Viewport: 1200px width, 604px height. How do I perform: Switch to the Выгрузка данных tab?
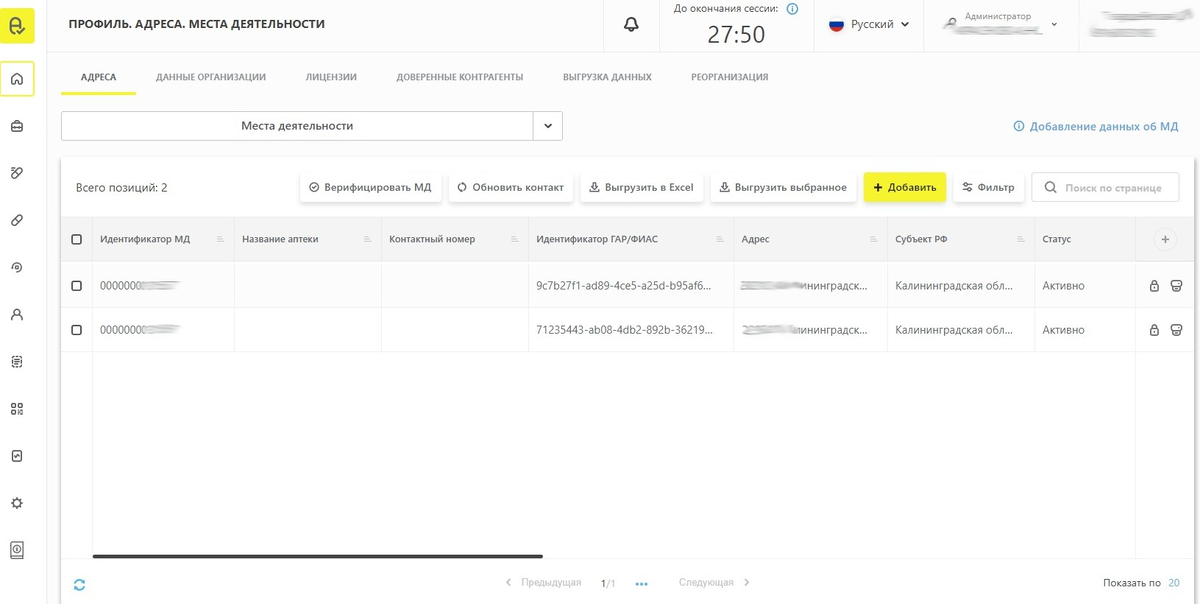coord(607,77)
